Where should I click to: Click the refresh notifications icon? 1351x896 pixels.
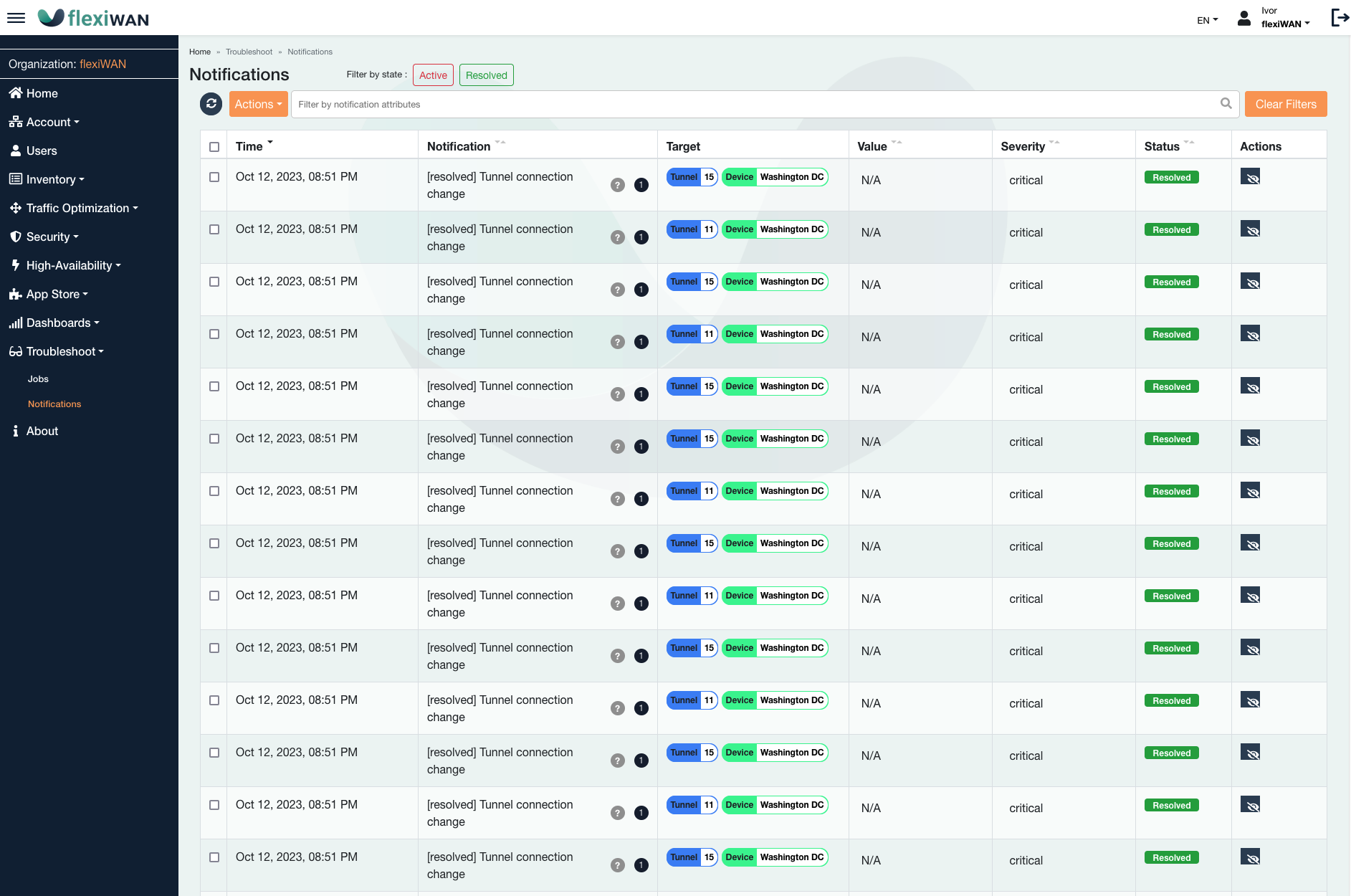coord(211,104)
